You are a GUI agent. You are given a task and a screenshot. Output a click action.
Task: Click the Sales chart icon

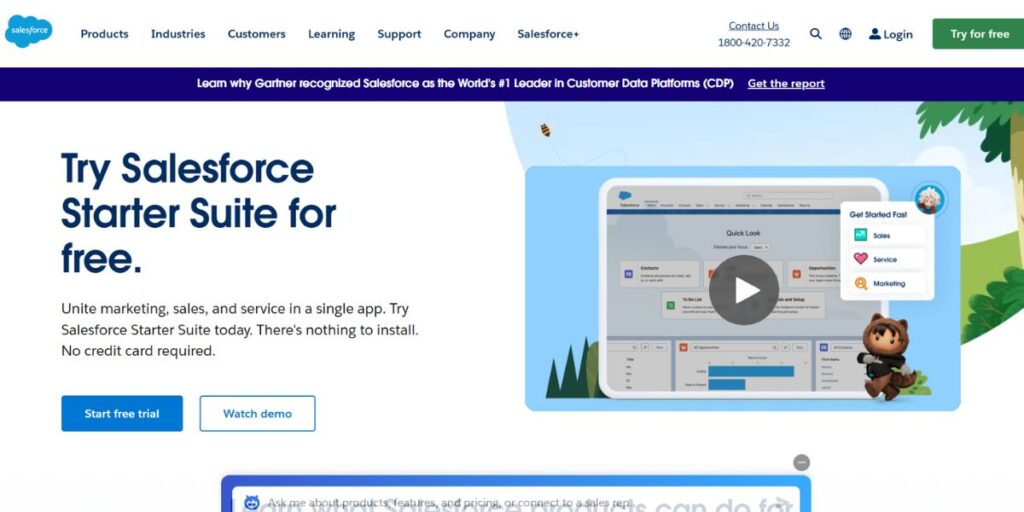(x=861, y=235)
